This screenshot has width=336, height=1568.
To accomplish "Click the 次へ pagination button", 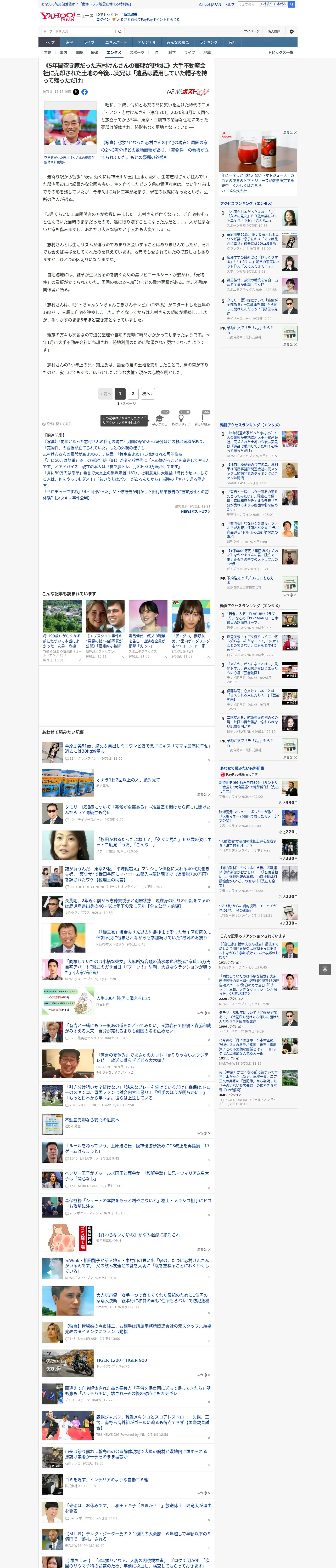I will click(x=147, y=394).
